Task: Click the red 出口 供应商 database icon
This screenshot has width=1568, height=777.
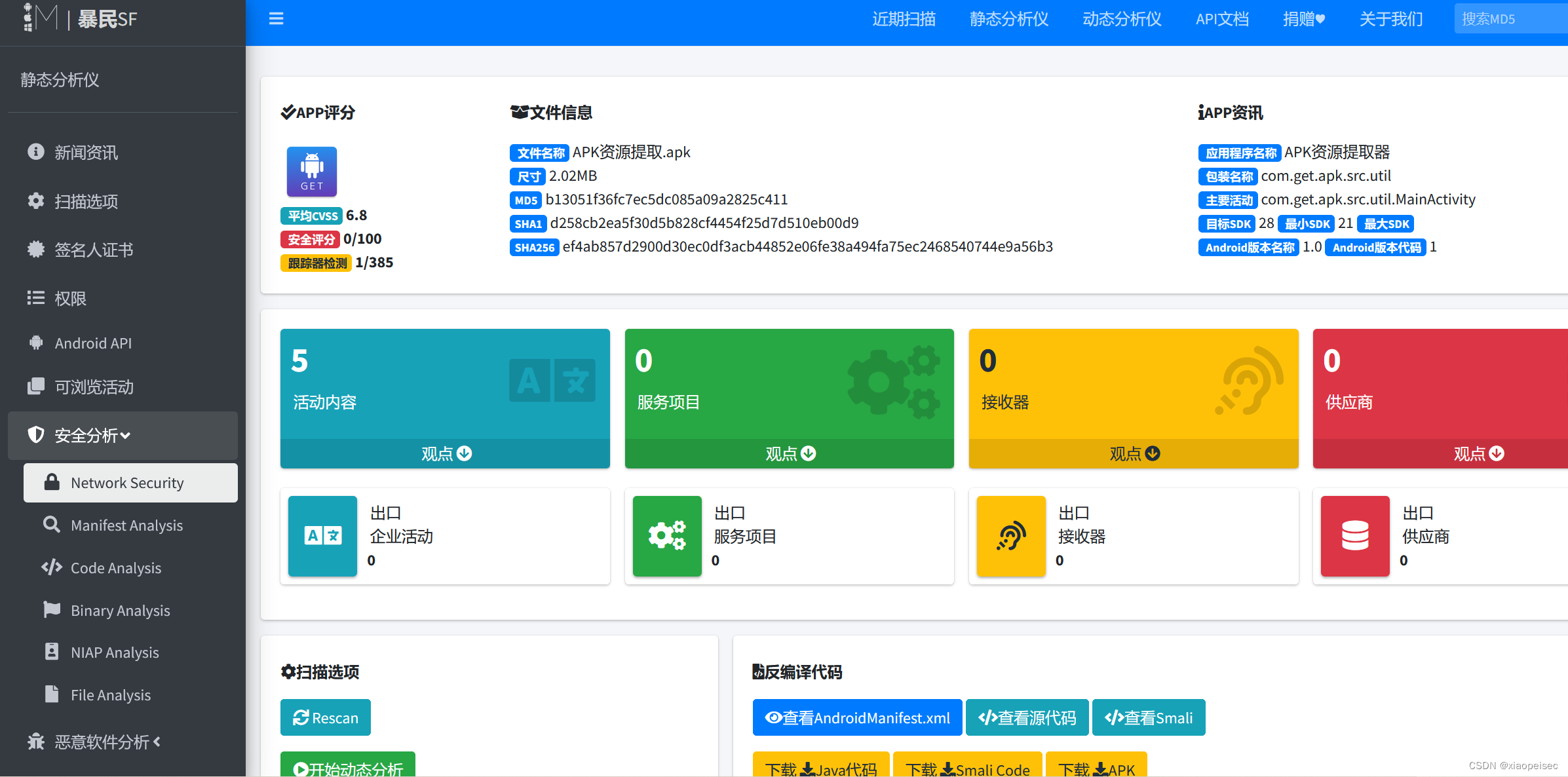Action: click(1355, 536)
